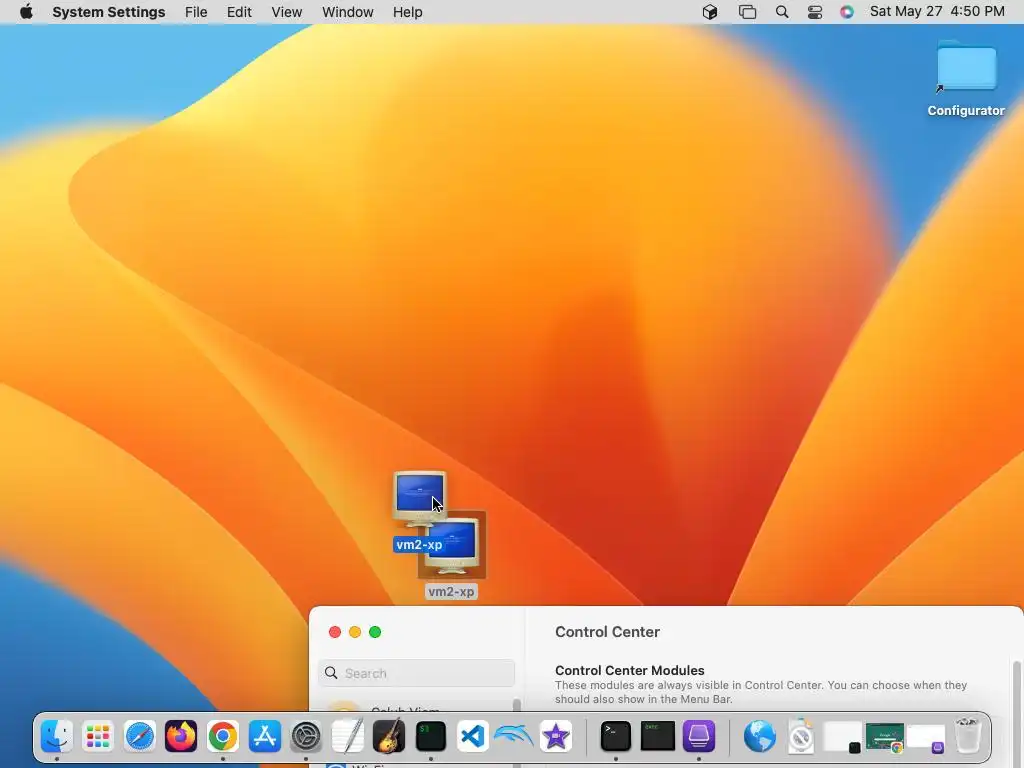The image size is (1024, 768).
Task: Click the Control Center pane scrollbar
Action: tap(1017, 685)
